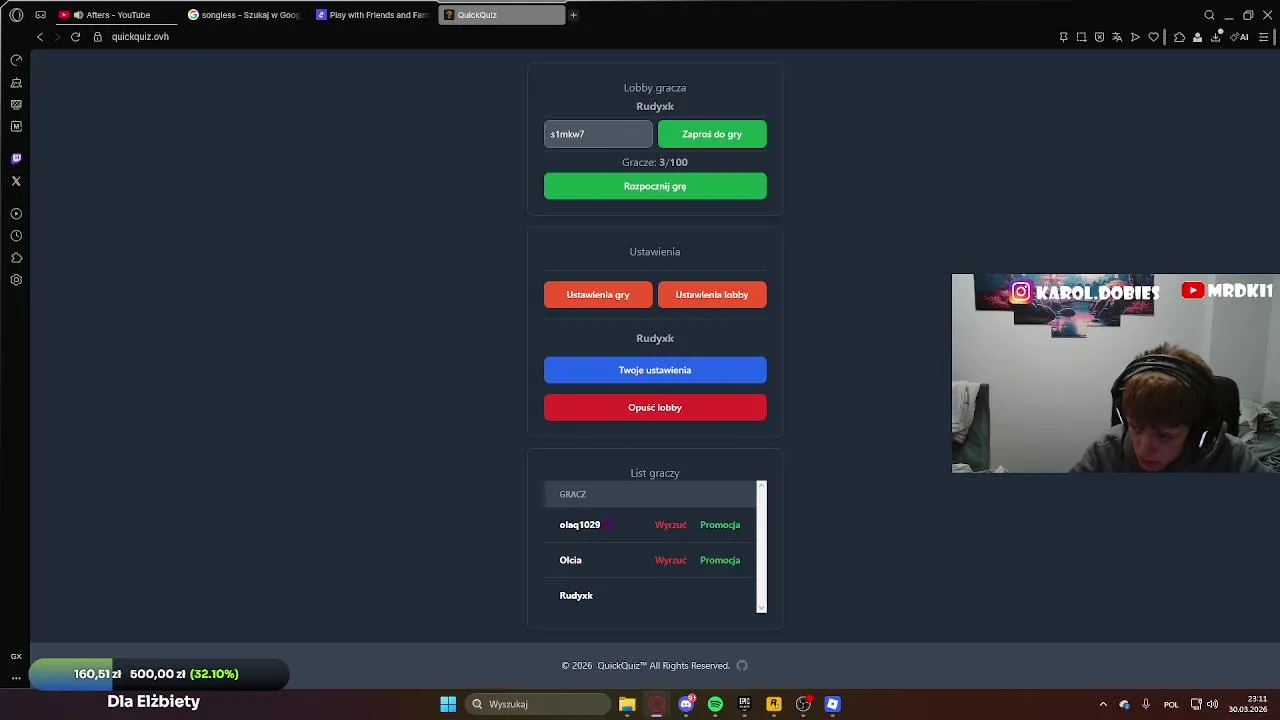Switch to Play with Friends and Fam tab
This screenshot has width=1280, height=720.
(x=373, y=15)
